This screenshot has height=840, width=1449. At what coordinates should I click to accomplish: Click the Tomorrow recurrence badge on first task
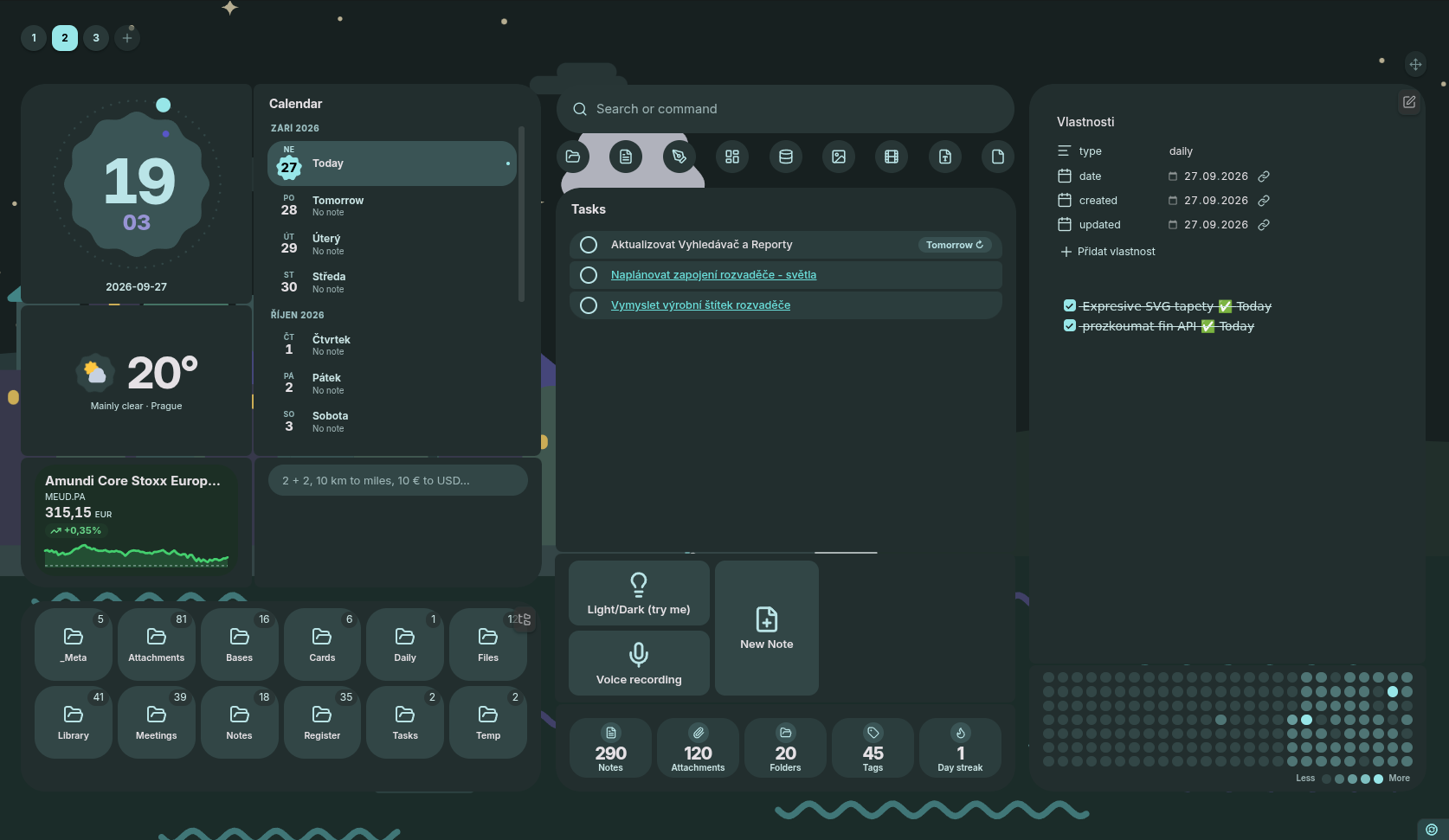click(x=955, y=245)
